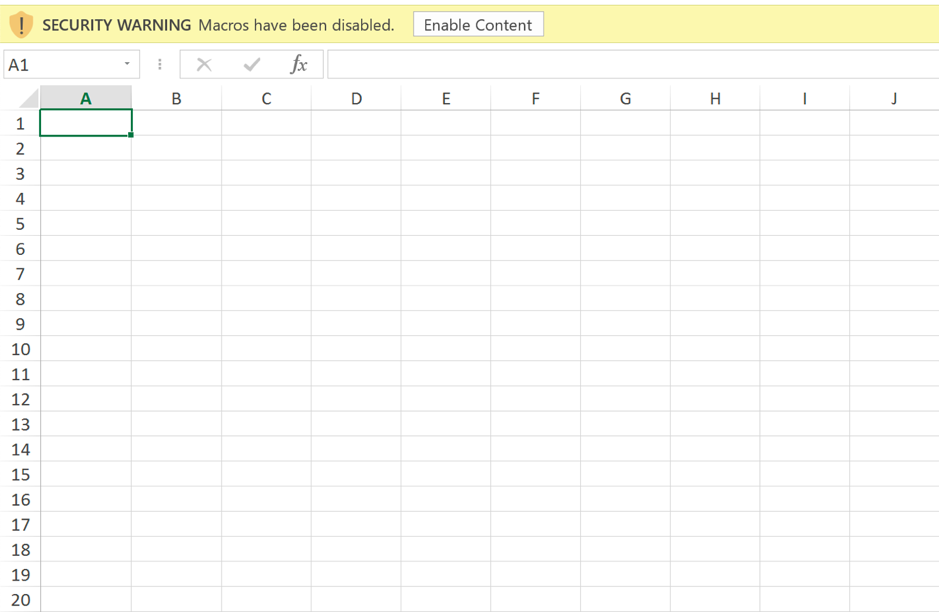Select row 20 header
This screenshot has height=612, width=939.
[x=20, y=600]
